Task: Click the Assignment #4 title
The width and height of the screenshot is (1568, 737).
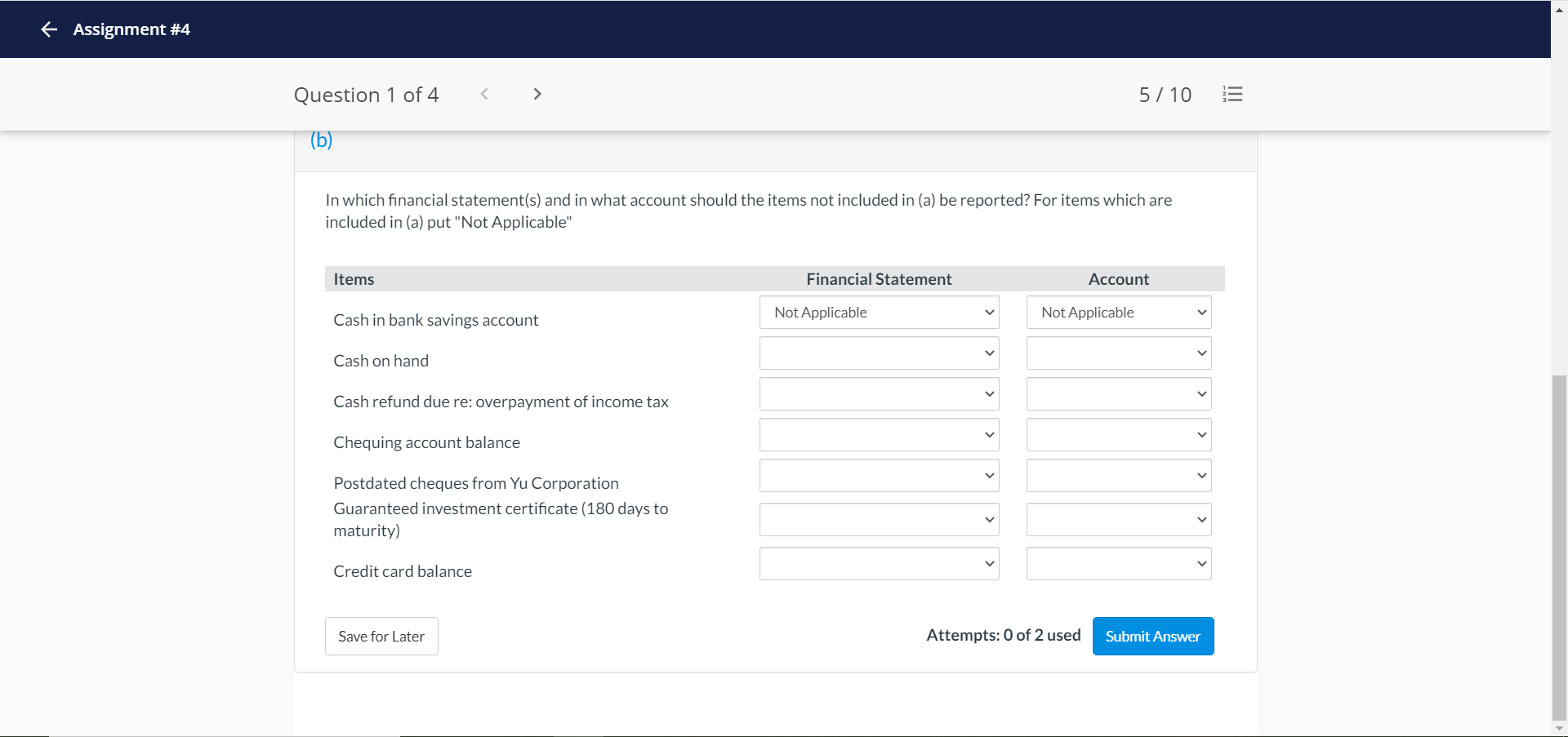Action: click(131, 29)
